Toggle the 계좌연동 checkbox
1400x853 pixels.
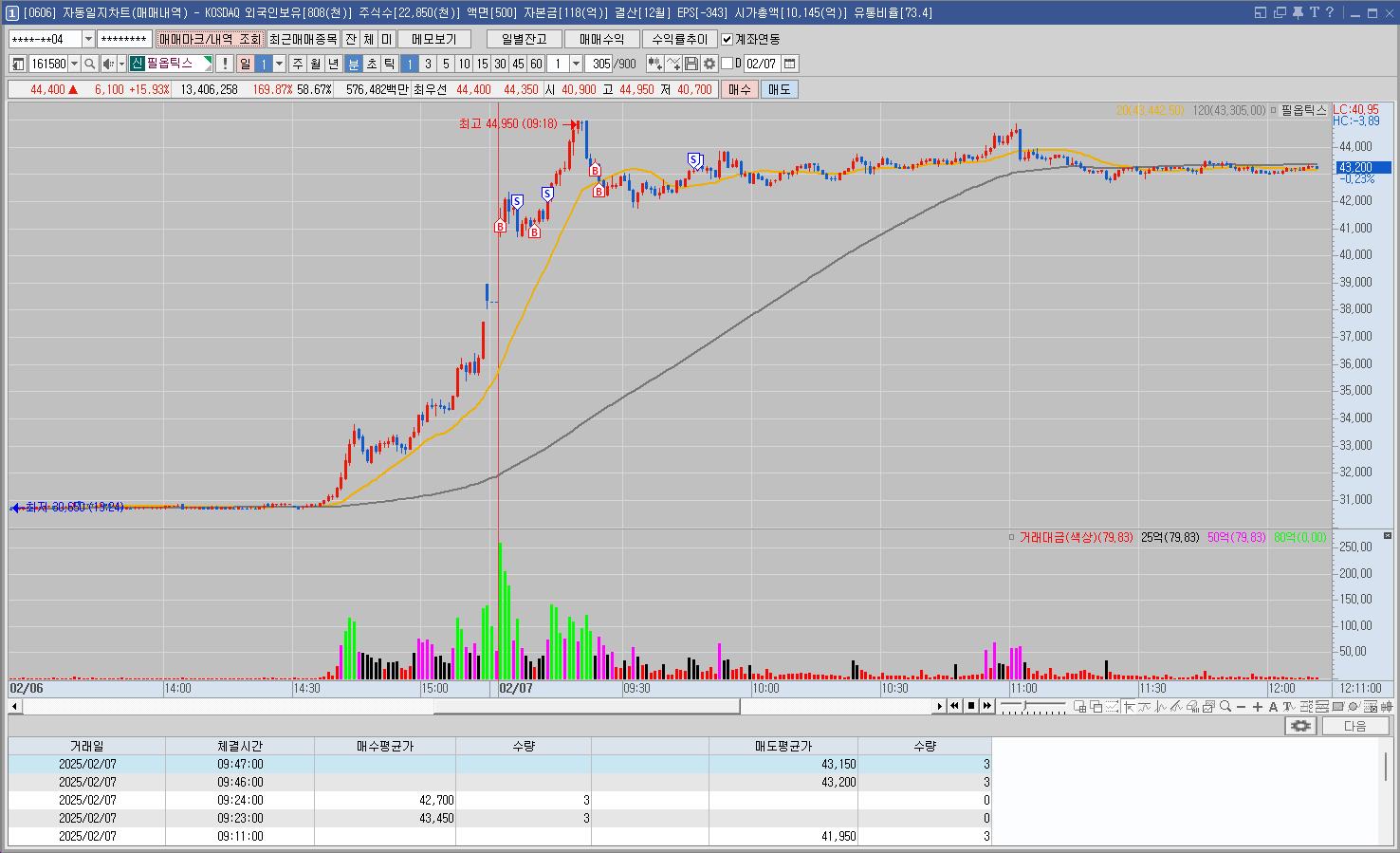[728, 39]
